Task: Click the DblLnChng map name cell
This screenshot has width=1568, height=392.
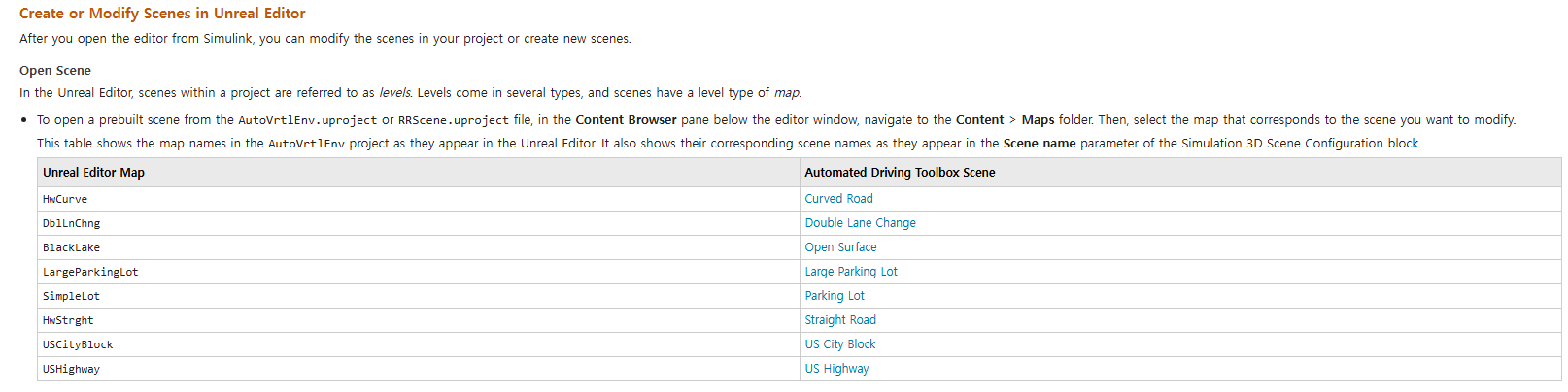Action: coord(419,223)
